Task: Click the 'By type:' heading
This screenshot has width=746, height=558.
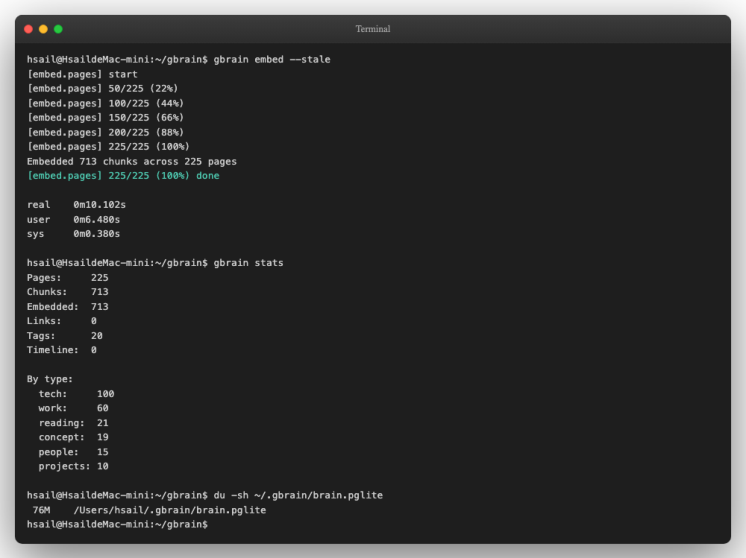Action: click(50, 379)
